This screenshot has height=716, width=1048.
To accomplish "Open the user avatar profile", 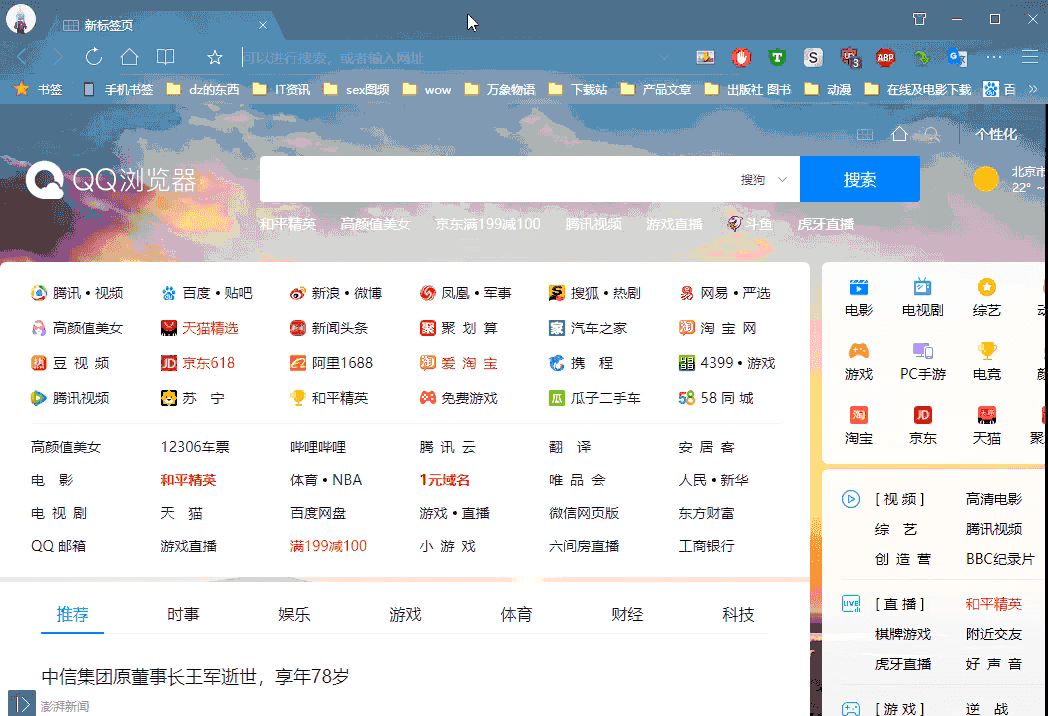I will coord(21,19).
